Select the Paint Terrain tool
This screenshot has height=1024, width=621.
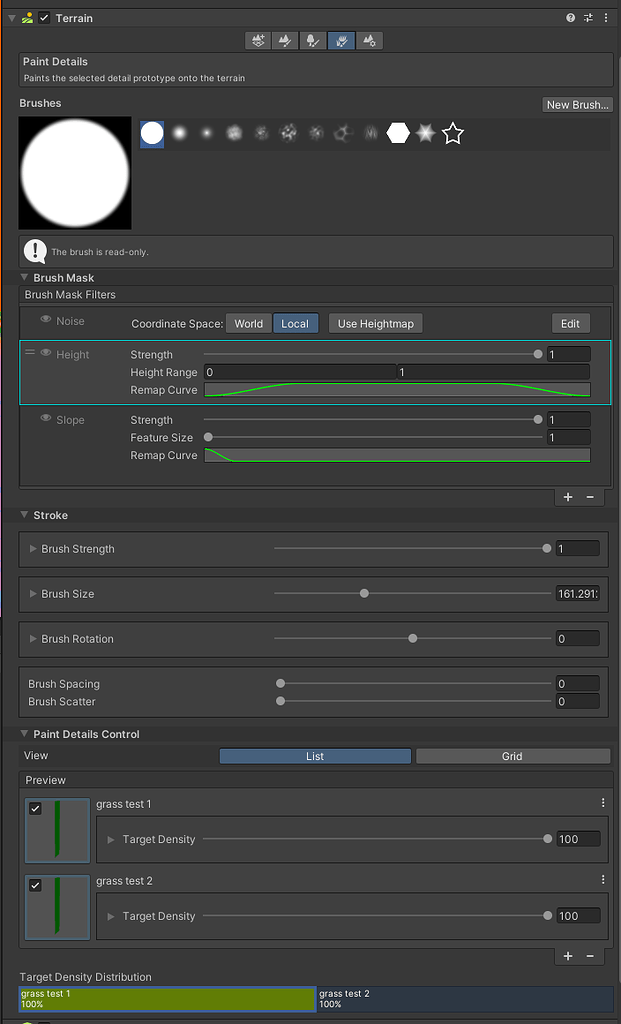[286, 41]
